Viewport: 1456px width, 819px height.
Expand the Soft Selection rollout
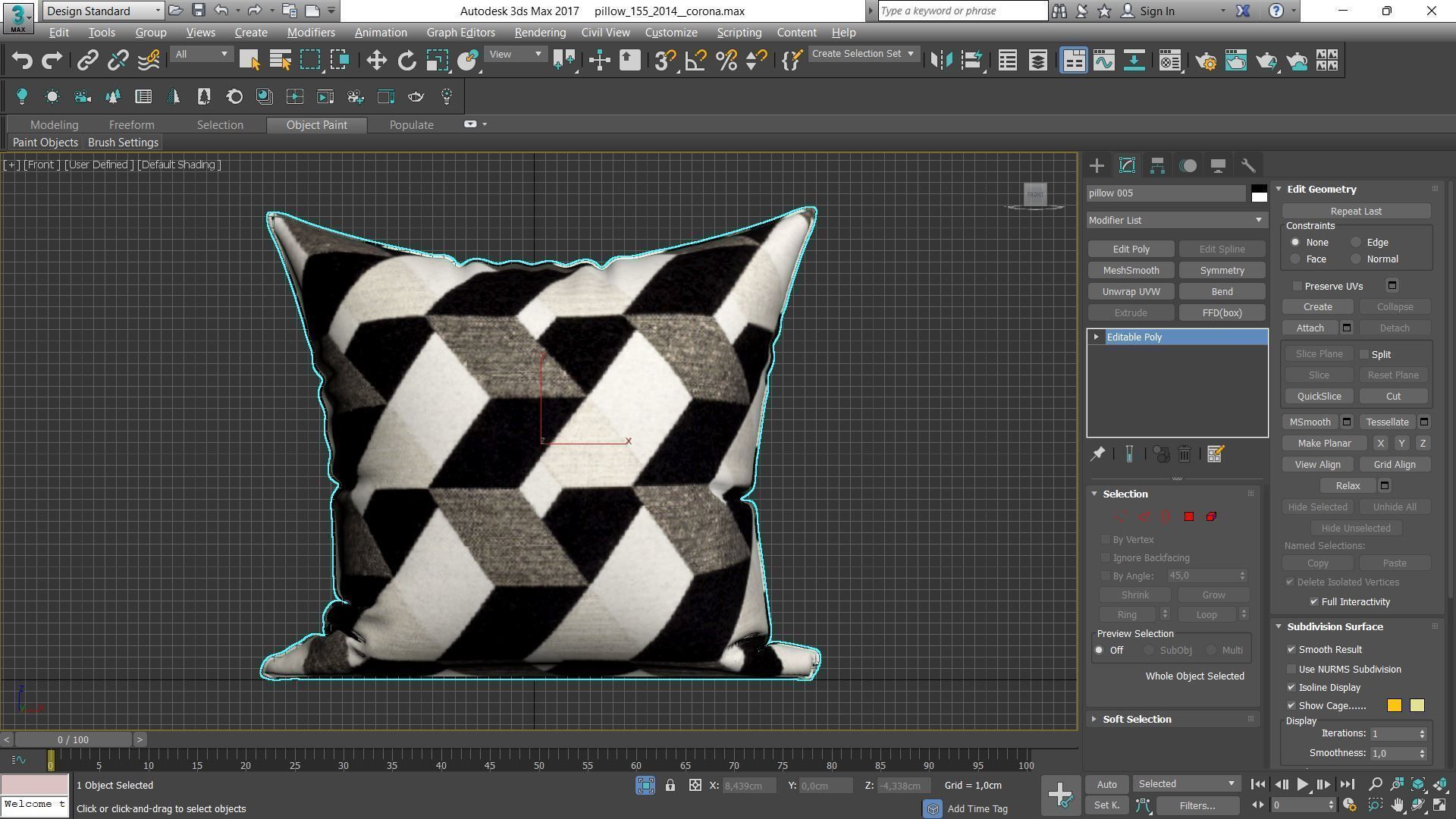click(x=1136, y=720)
